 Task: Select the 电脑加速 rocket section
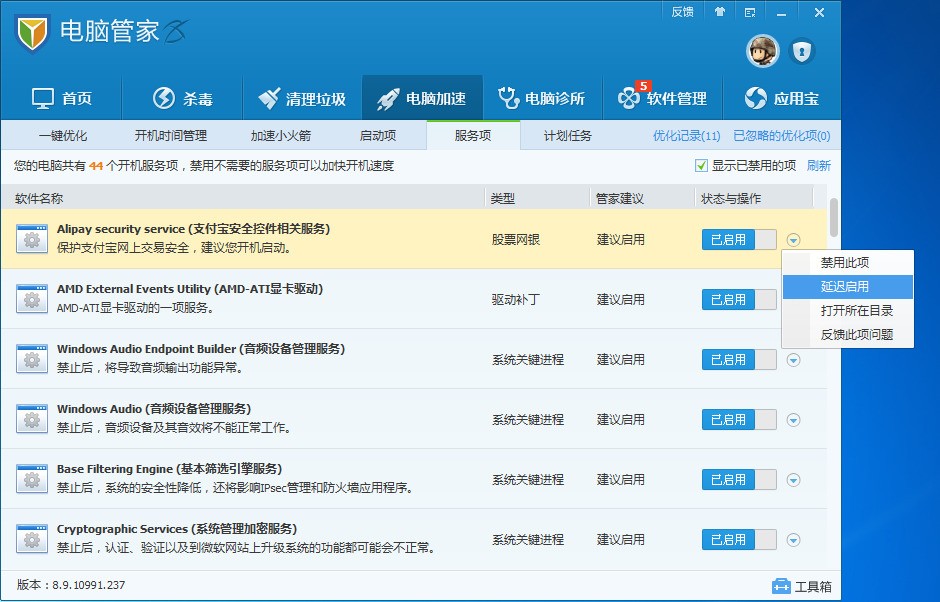point(422,98)
